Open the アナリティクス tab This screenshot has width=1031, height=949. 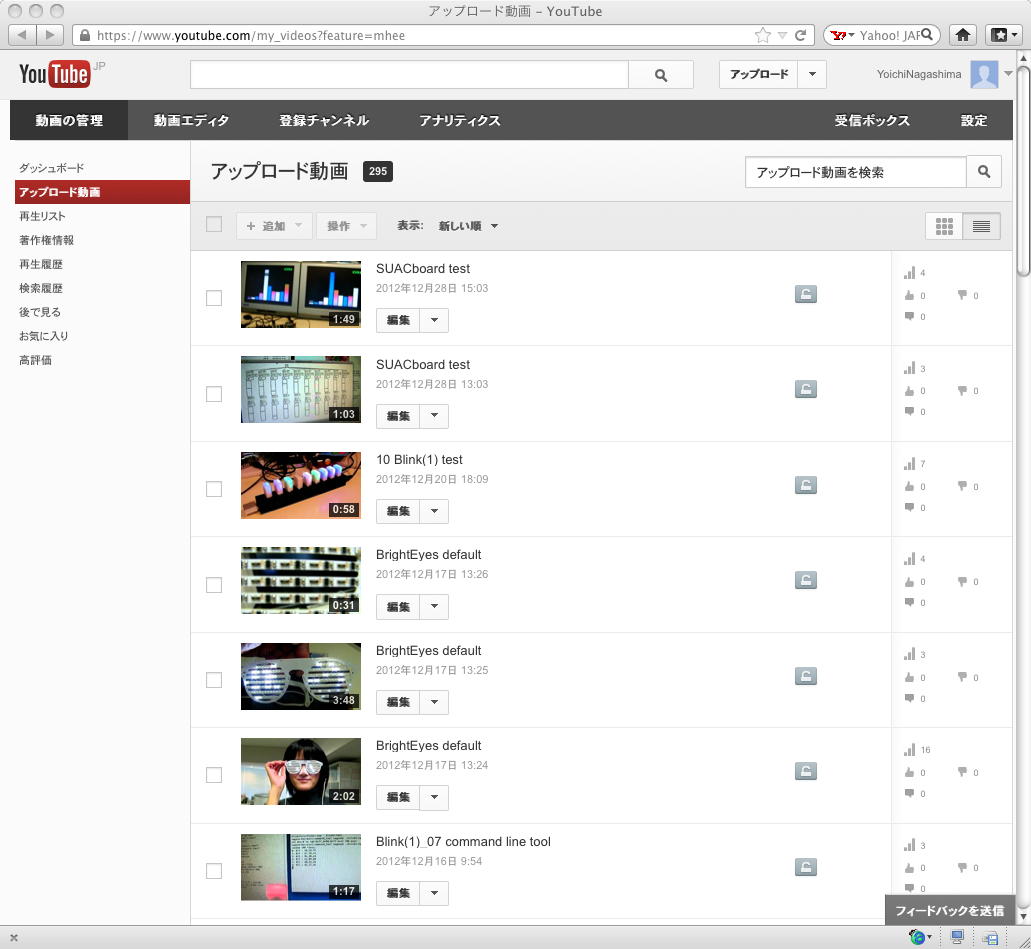click(460, 120)
